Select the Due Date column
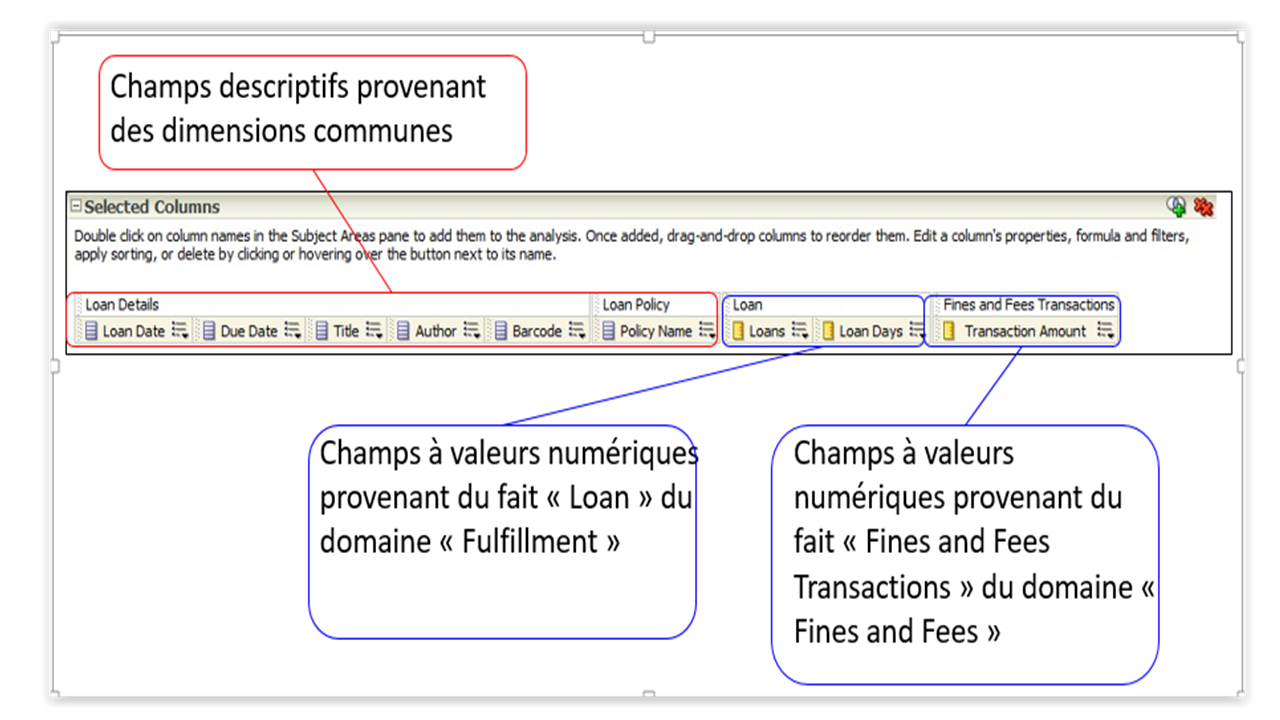 pos(249,331)
